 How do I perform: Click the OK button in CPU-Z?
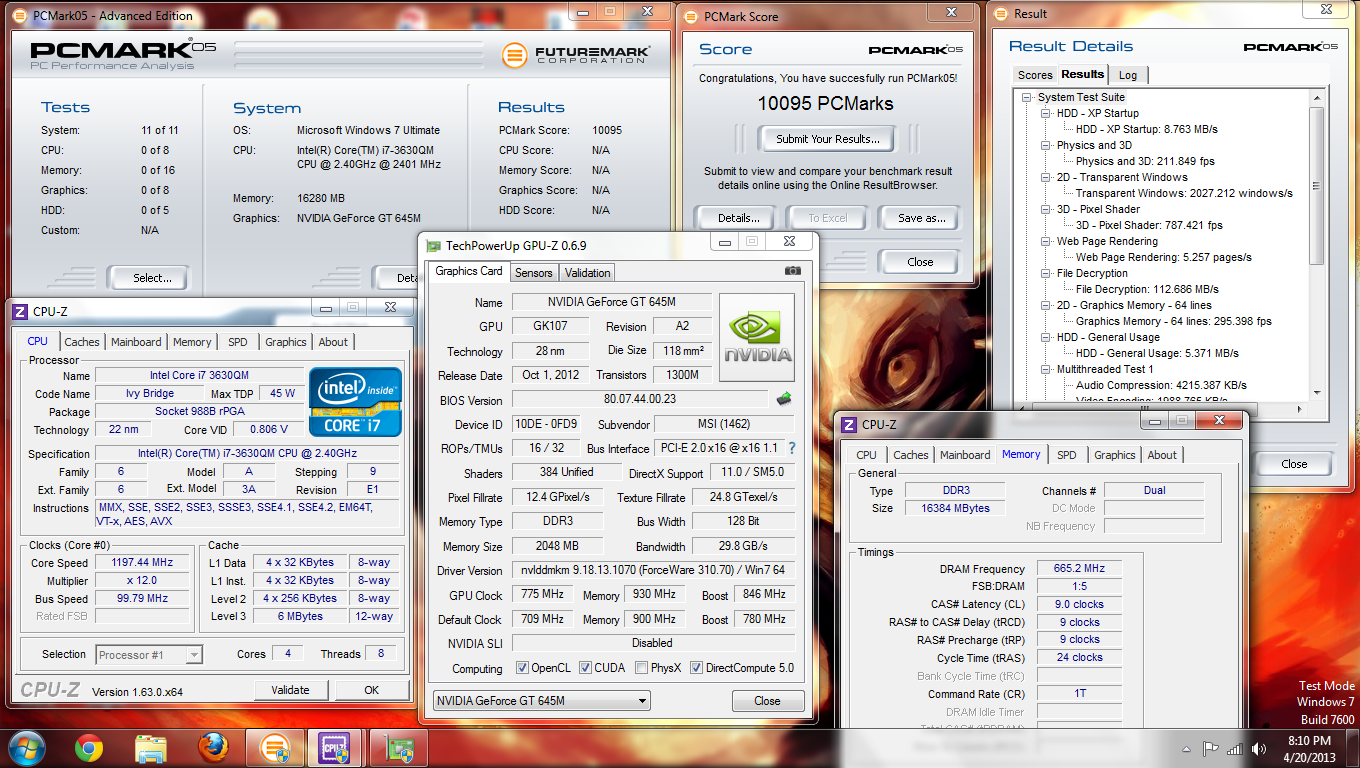tap(372, 690)
